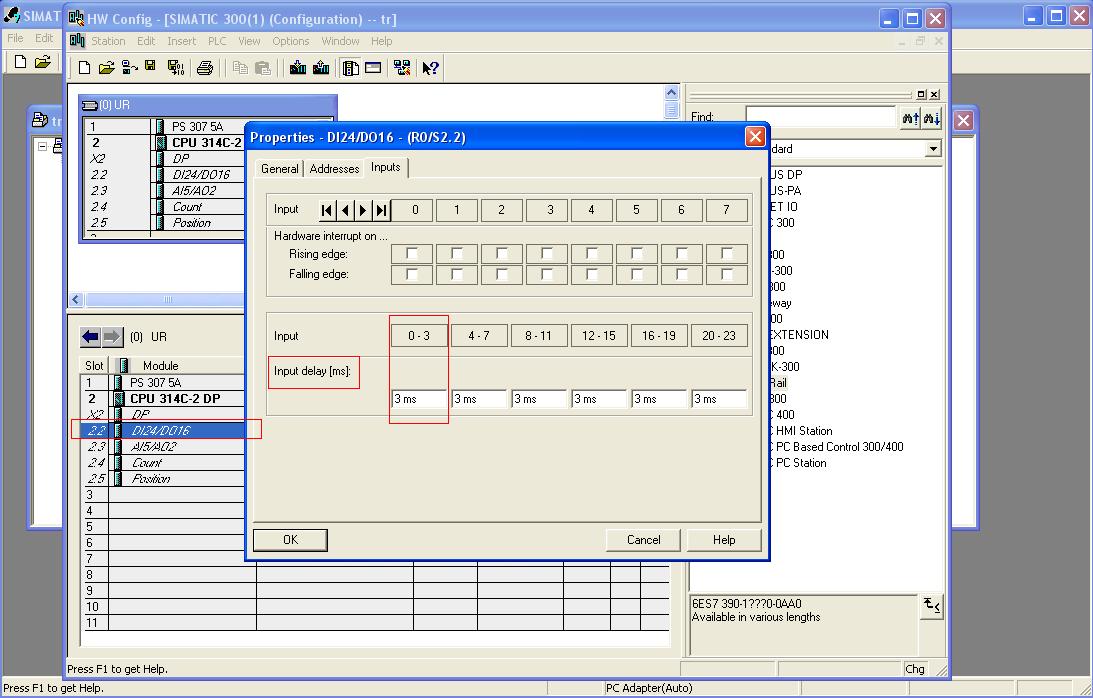Select the Inputs tab
Viewport: 1093px width, 698px height.
coord(385,167)
